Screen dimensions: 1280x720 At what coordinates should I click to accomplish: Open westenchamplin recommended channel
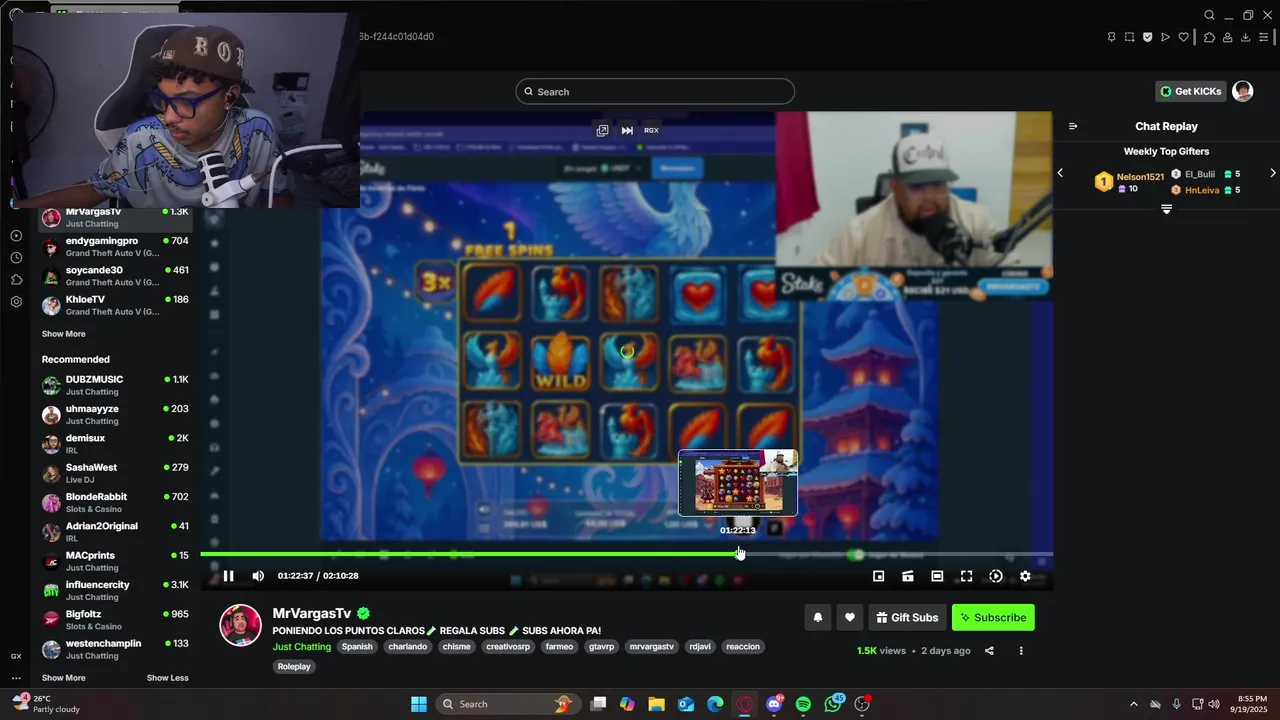click(114, 649)
